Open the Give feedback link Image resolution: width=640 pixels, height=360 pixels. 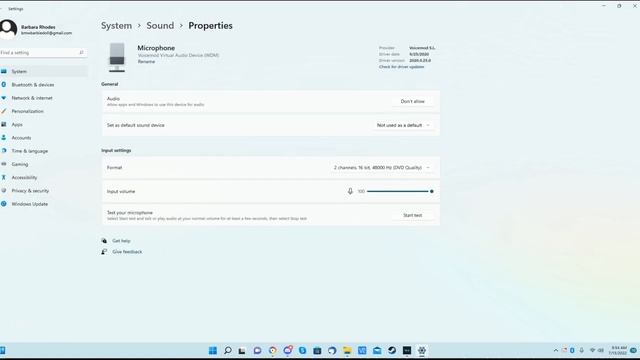pos(127,252)
